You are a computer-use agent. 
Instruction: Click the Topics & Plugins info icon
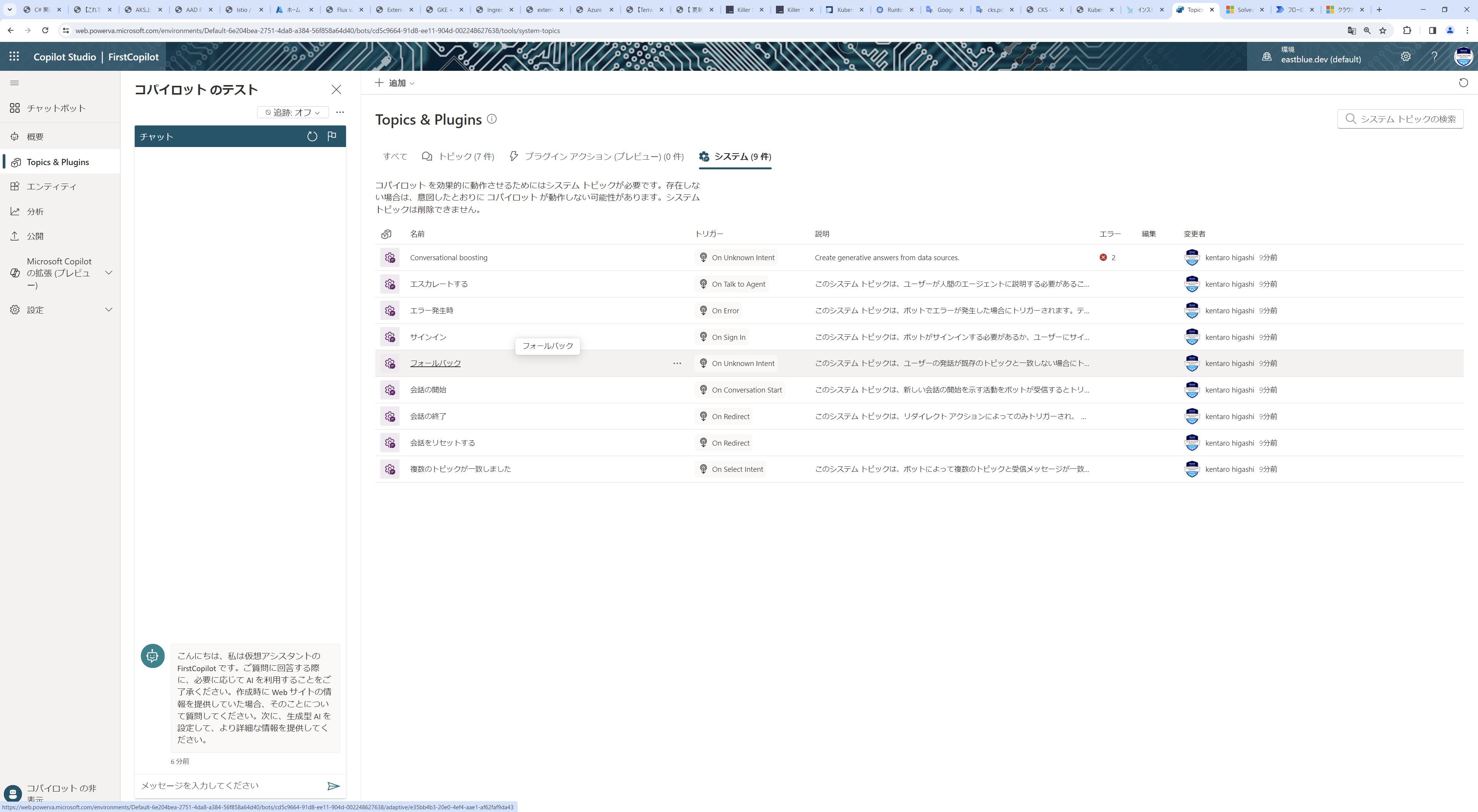tap(492, 119)
